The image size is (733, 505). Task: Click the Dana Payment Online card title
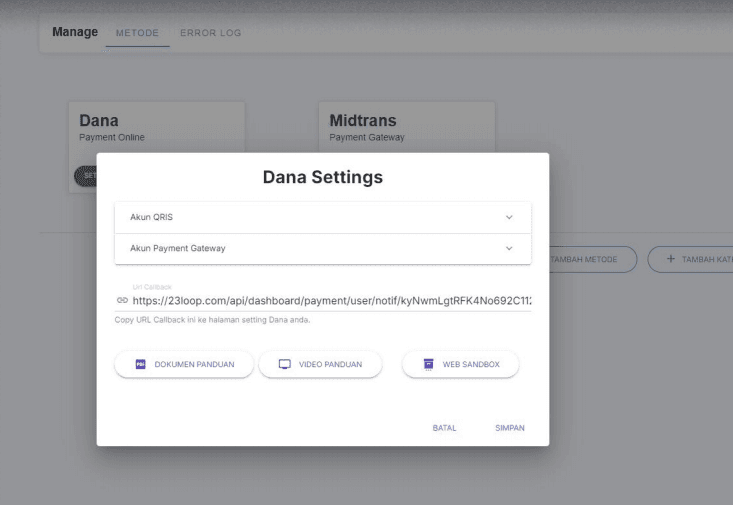tap(99, 121)
